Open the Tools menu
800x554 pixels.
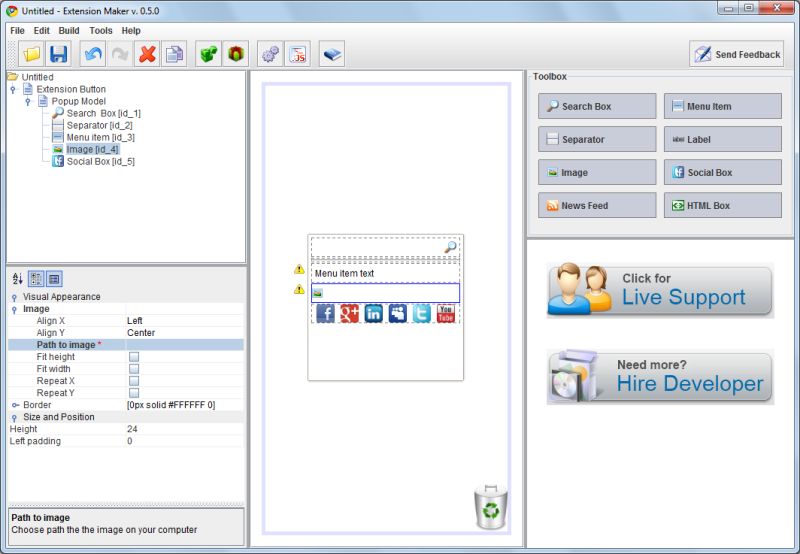(x=101, y=31)
